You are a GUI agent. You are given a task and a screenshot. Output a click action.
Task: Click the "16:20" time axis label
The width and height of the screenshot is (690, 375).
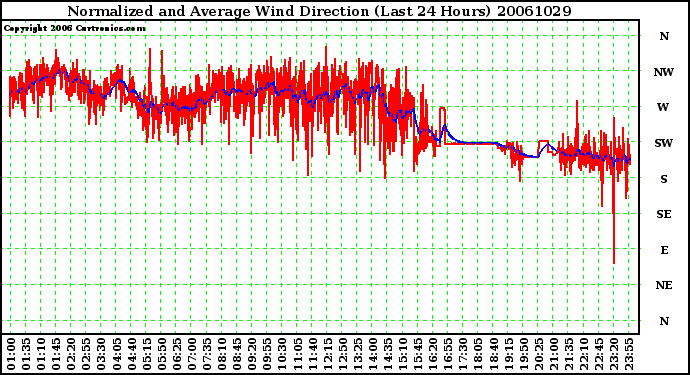pyautogui.click(x=433, y=354)
